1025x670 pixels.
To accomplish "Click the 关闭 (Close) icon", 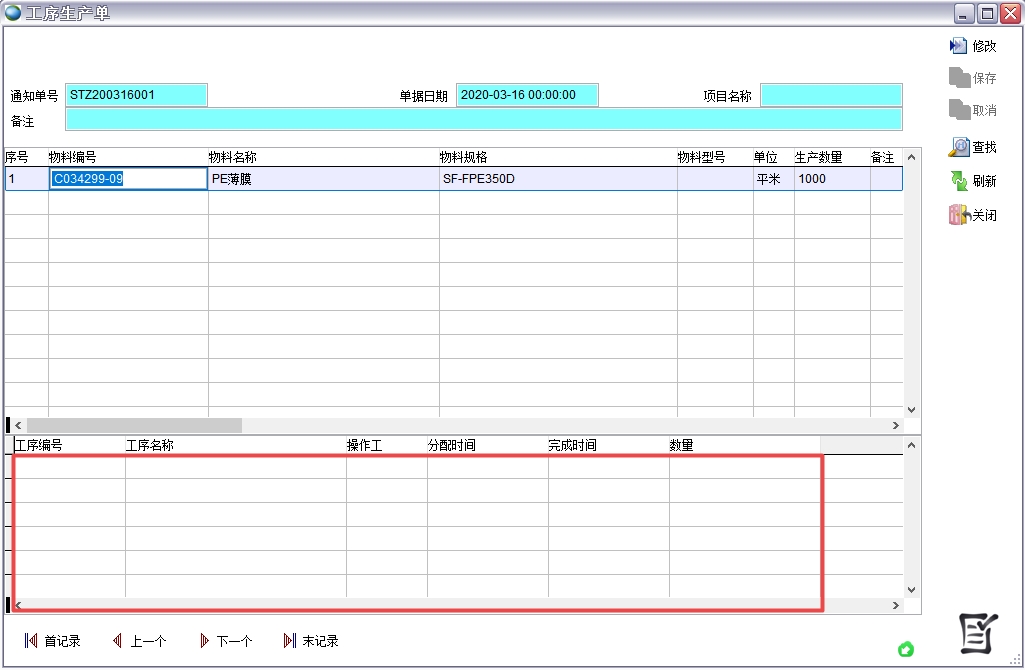I will point(959,215).
